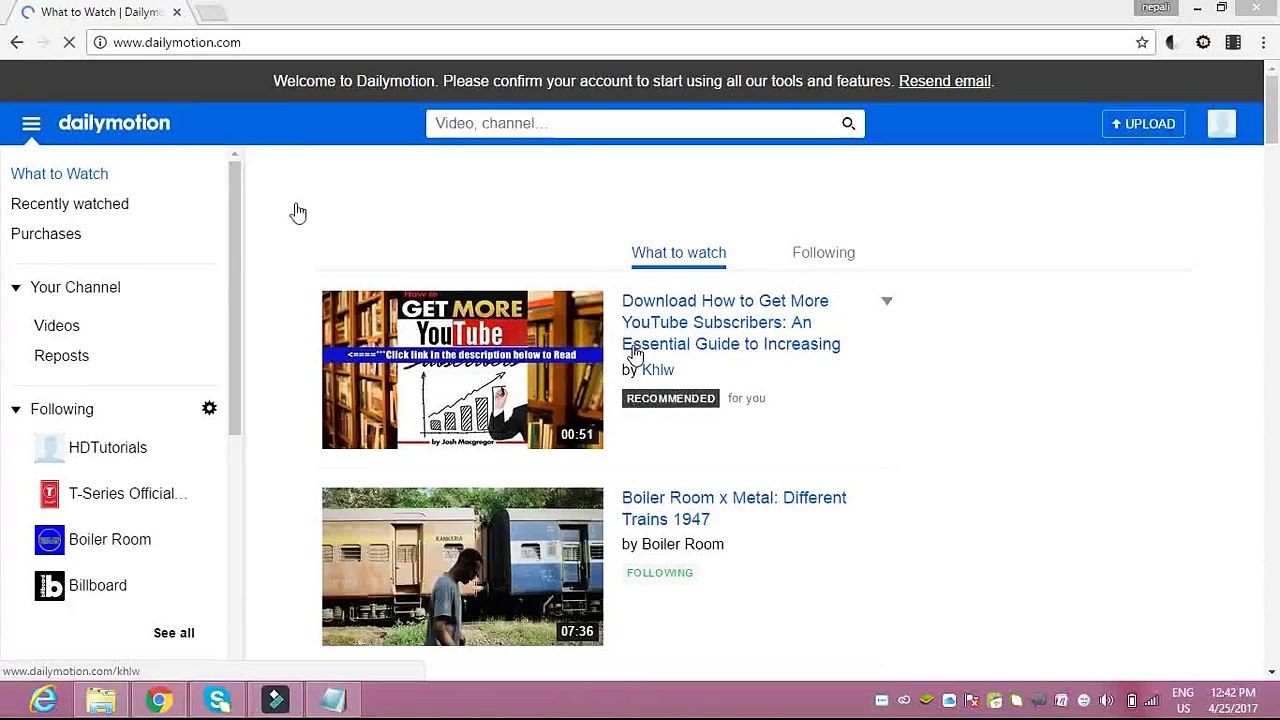Screen dimensions: 1280x720
Task: Open the T-Series channel avatar icon
Action: 49,494
